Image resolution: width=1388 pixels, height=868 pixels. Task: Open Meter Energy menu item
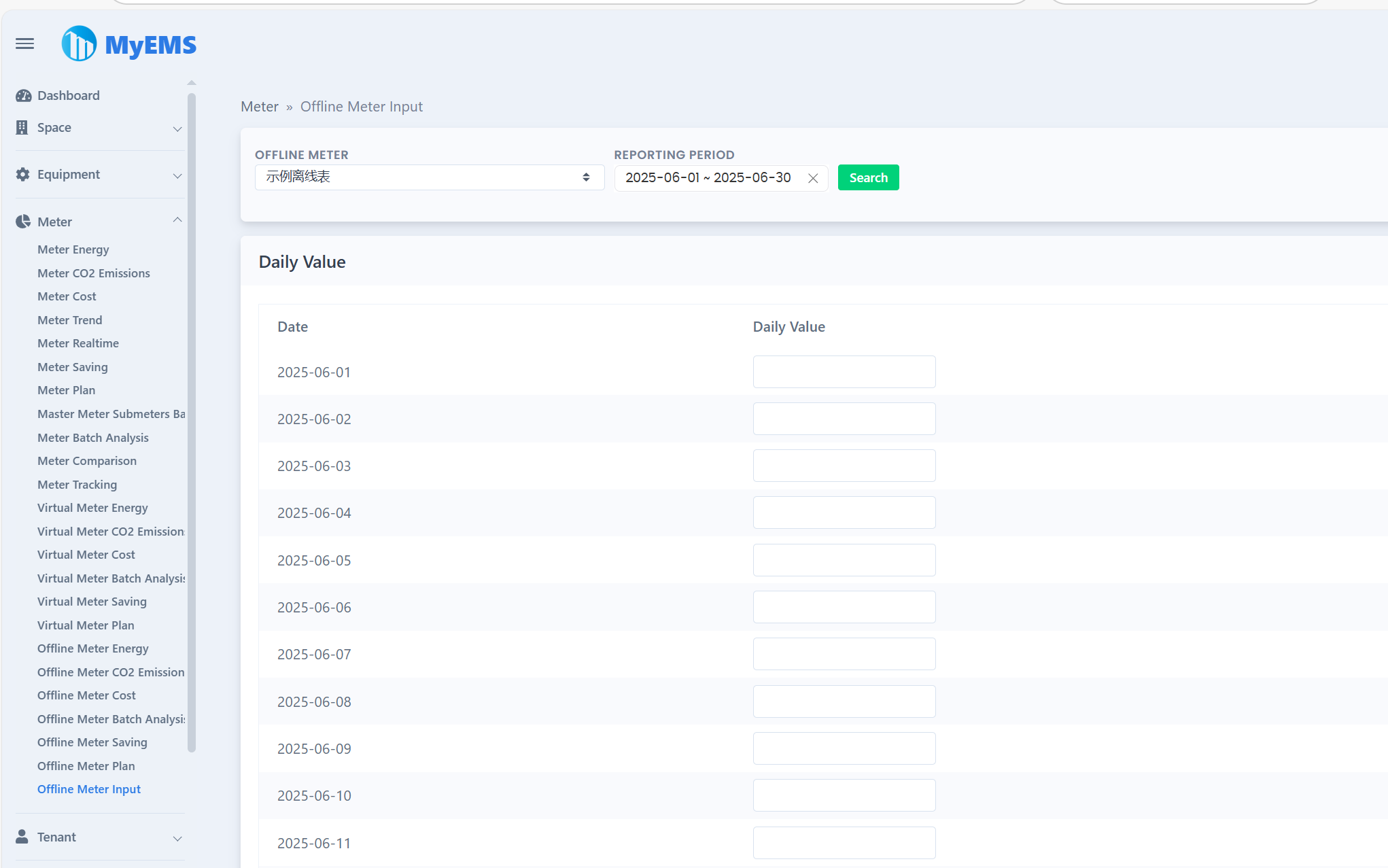click(x=73, y=249)
